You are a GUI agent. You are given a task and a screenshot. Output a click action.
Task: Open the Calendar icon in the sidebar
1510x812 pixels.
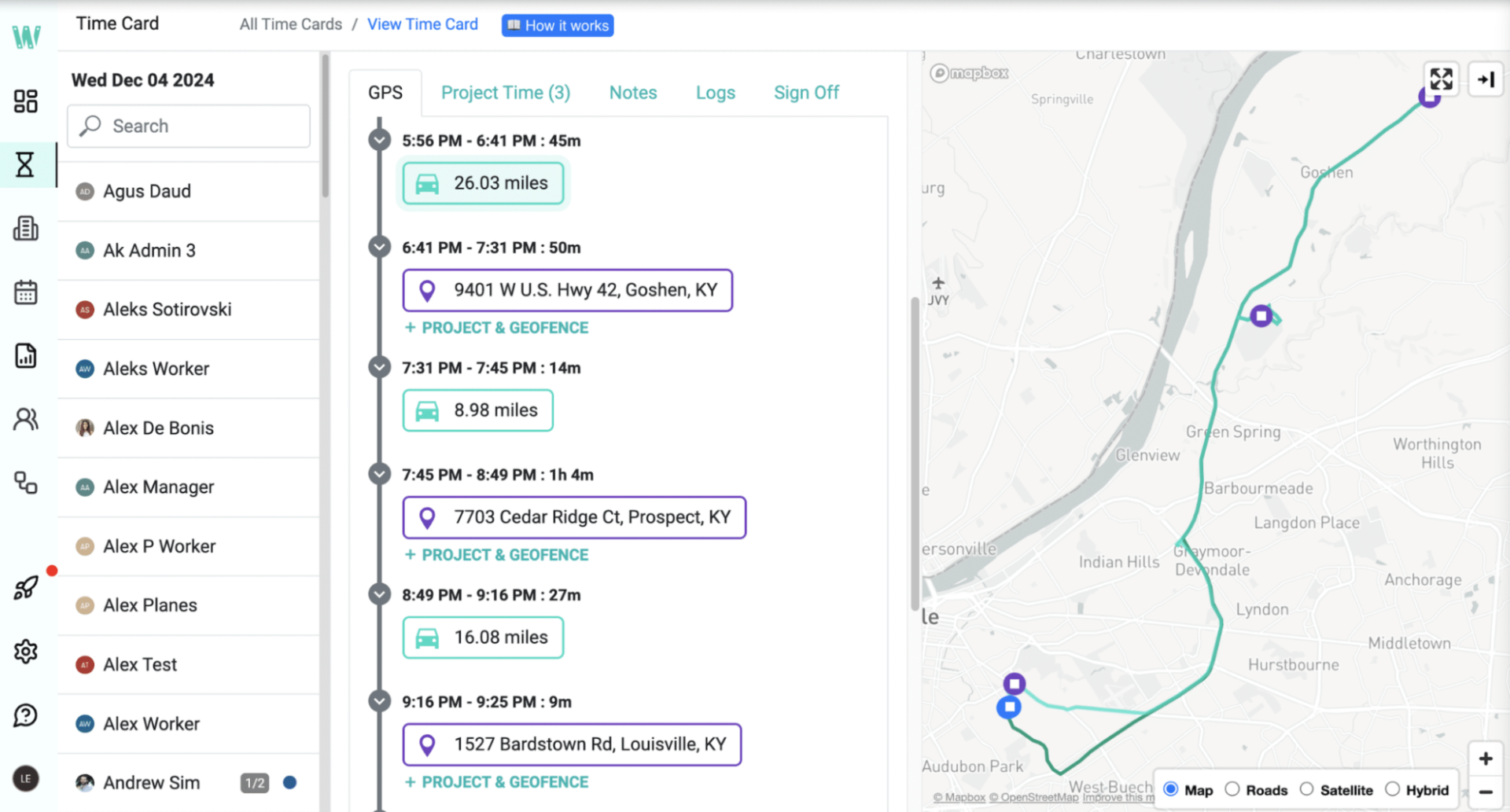26,292
